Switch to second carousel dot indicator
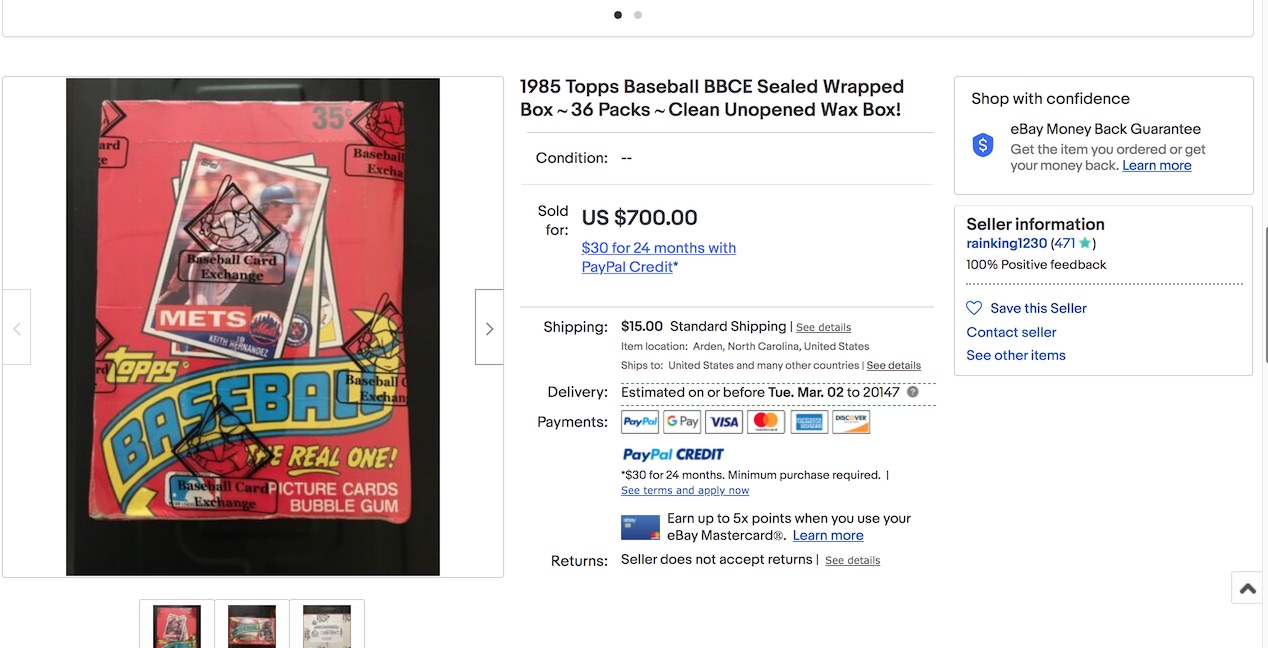The width and height of the screenshot is (1268, 648). [638, 15]
